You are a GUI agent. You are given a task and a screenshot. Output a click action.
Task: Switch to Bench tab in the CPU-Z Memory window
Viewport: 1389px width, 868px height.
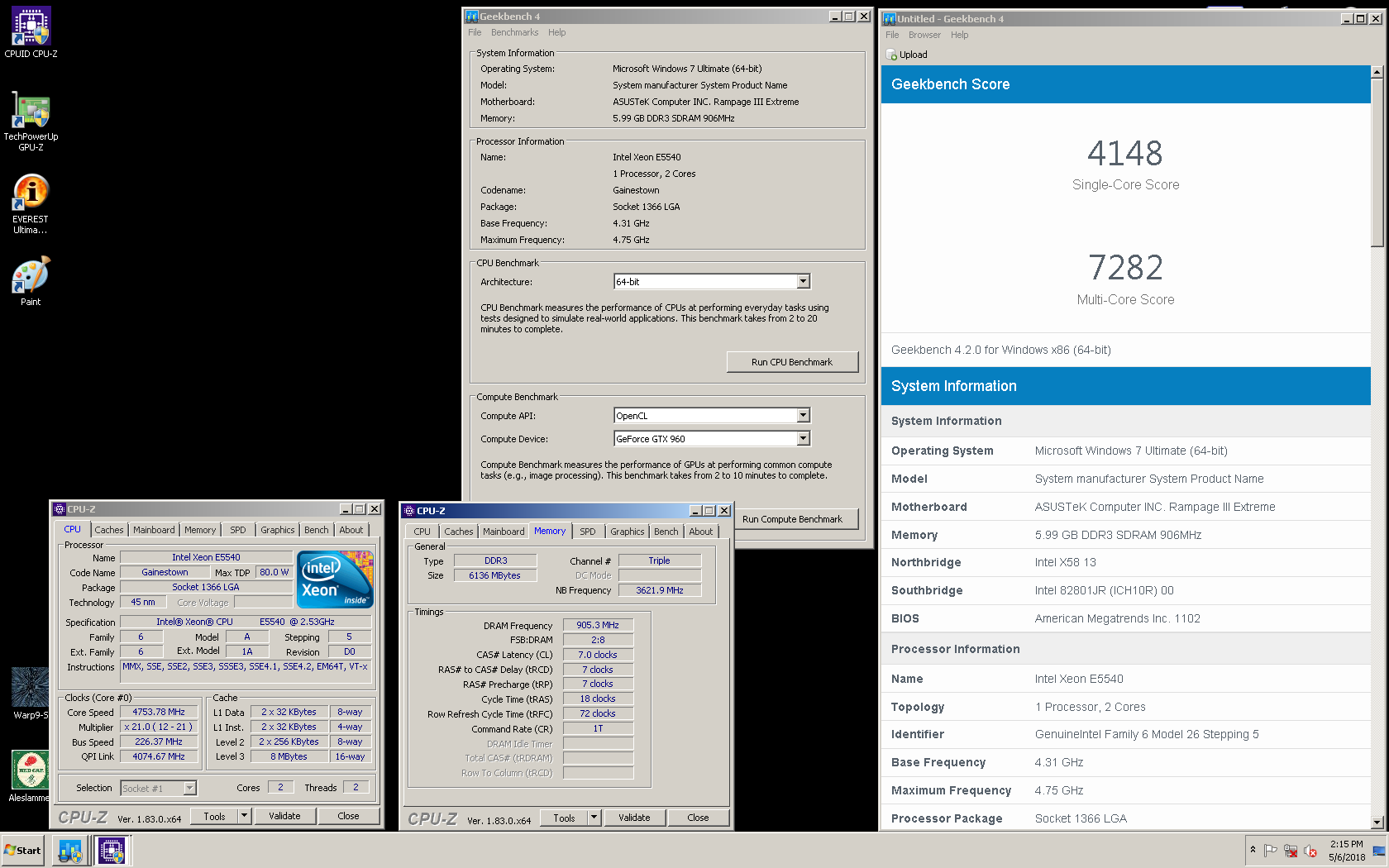pyautogui.click(x=666, y=532)
